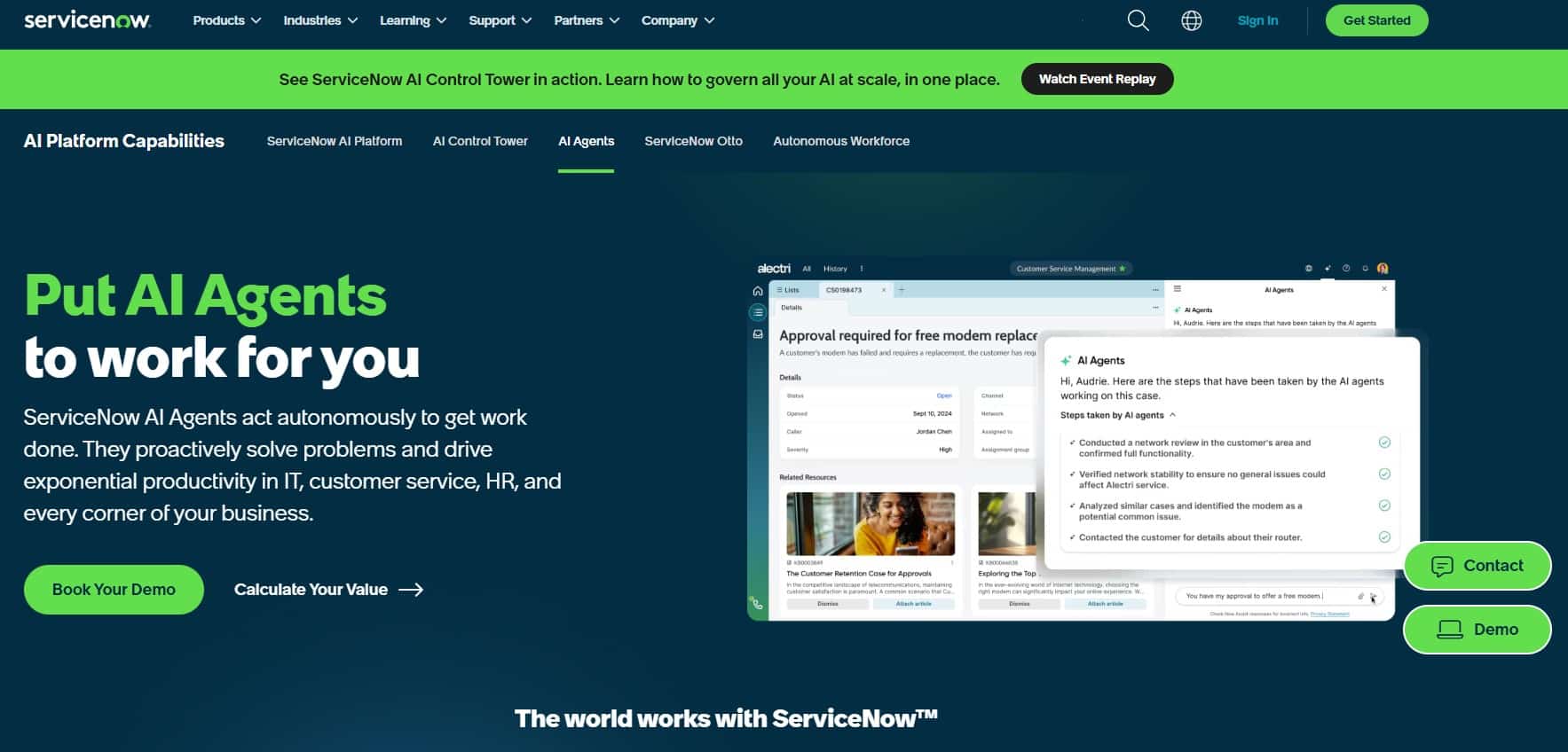Expand the Support menu
The height and width of the screenshot is (752, 1568).
(500, 20)
